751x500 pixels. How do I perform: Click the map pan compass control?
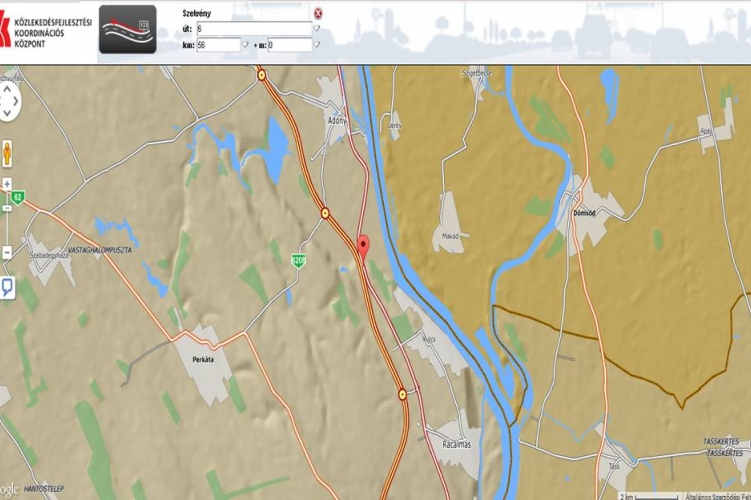coord(9,101)
